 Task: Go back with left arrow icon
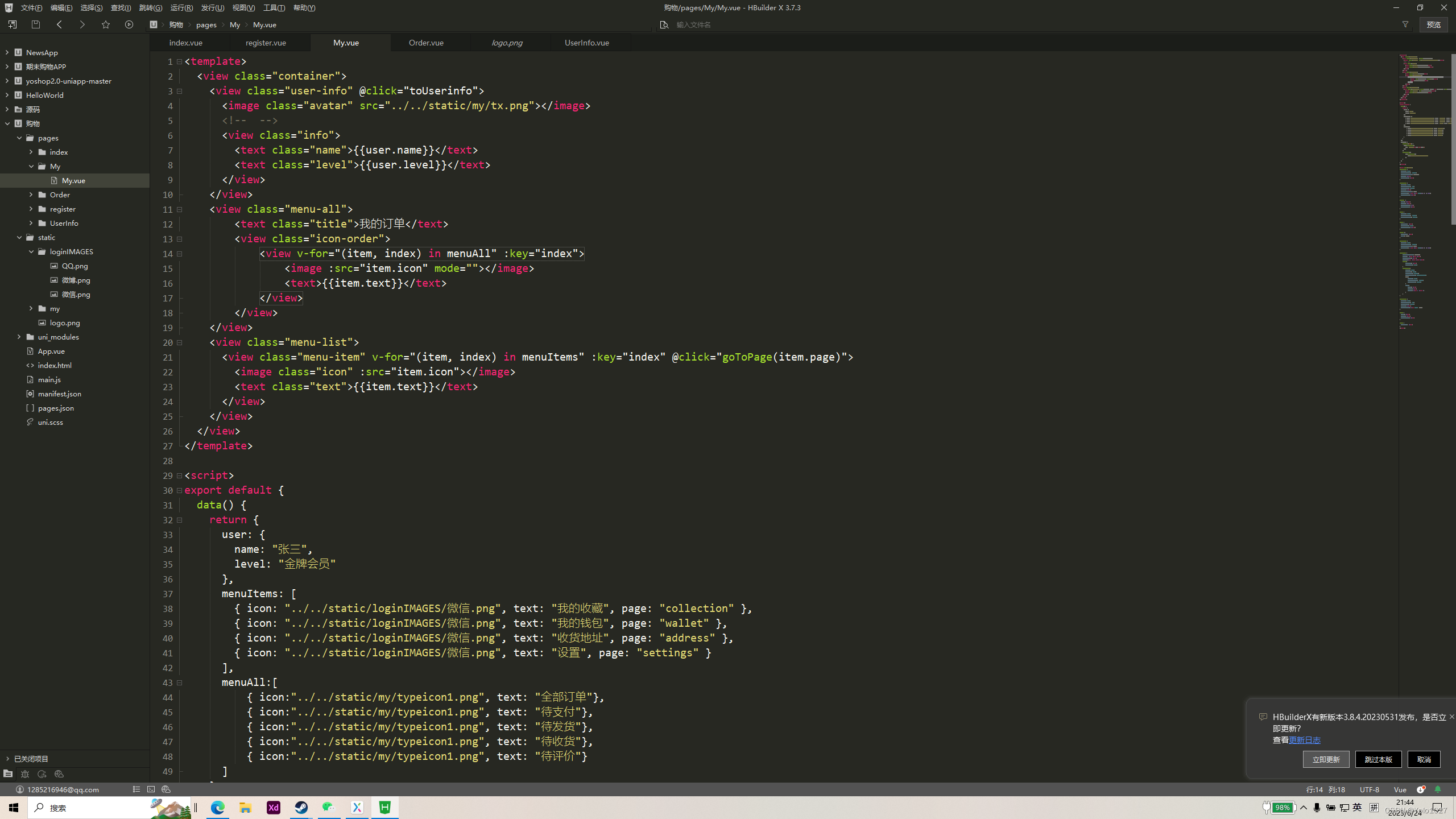point(59,24)
